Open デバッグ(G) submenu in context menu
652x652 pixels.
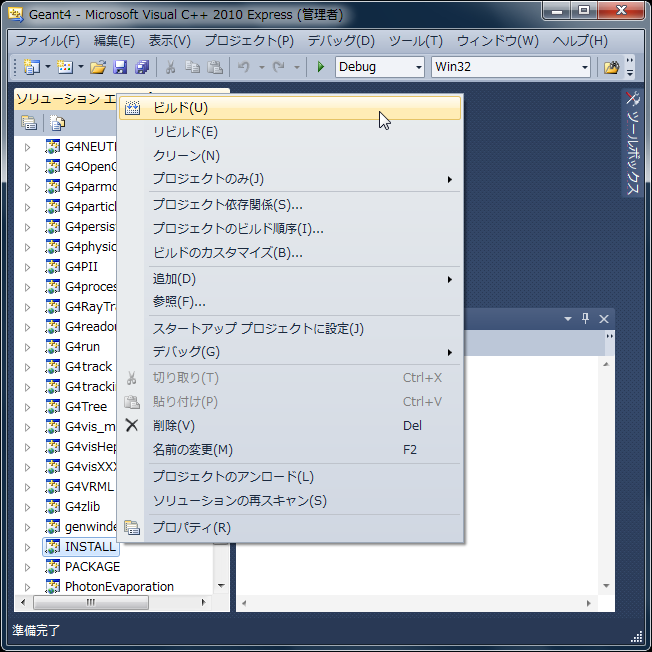290,352
